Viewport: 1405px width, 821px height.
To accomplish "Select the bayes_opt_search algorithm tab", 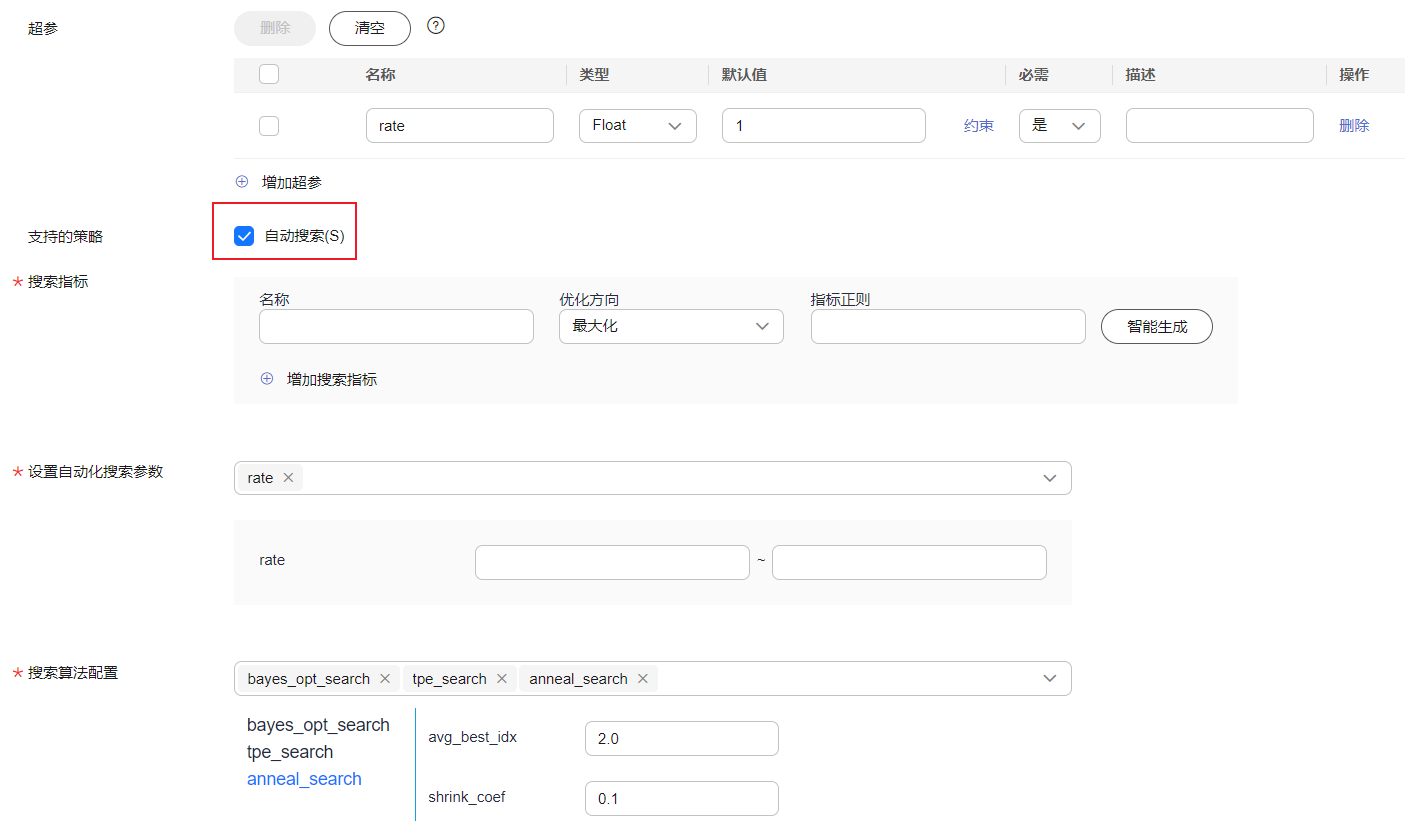I will coord(318,725).
